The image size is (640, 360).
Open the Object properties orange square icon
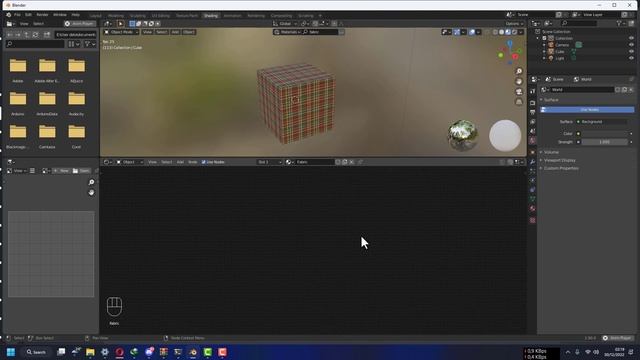pos(533,152)
